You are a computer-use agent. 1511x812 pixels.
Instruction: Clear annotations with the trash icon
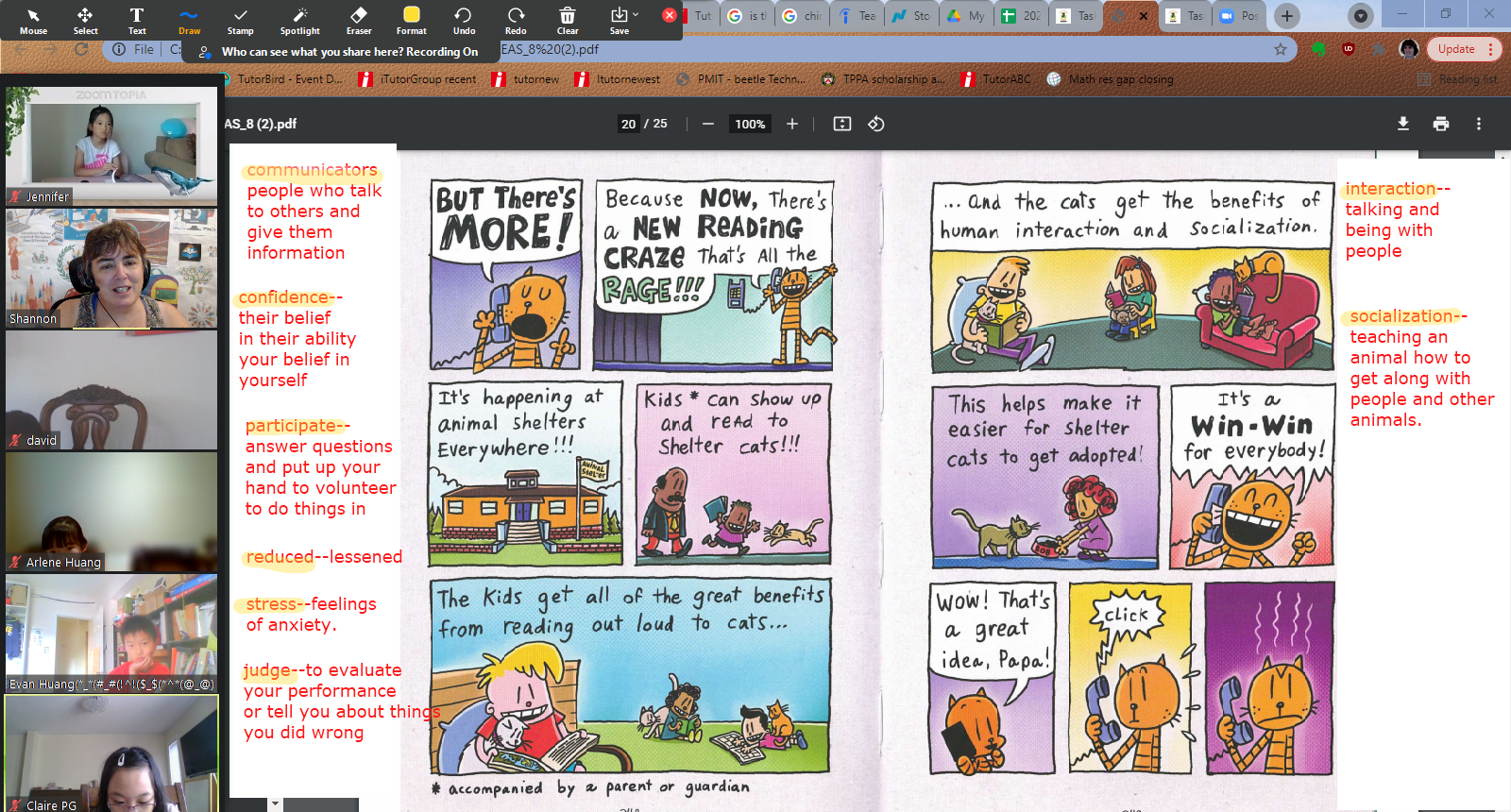click(x=568, y=21)
